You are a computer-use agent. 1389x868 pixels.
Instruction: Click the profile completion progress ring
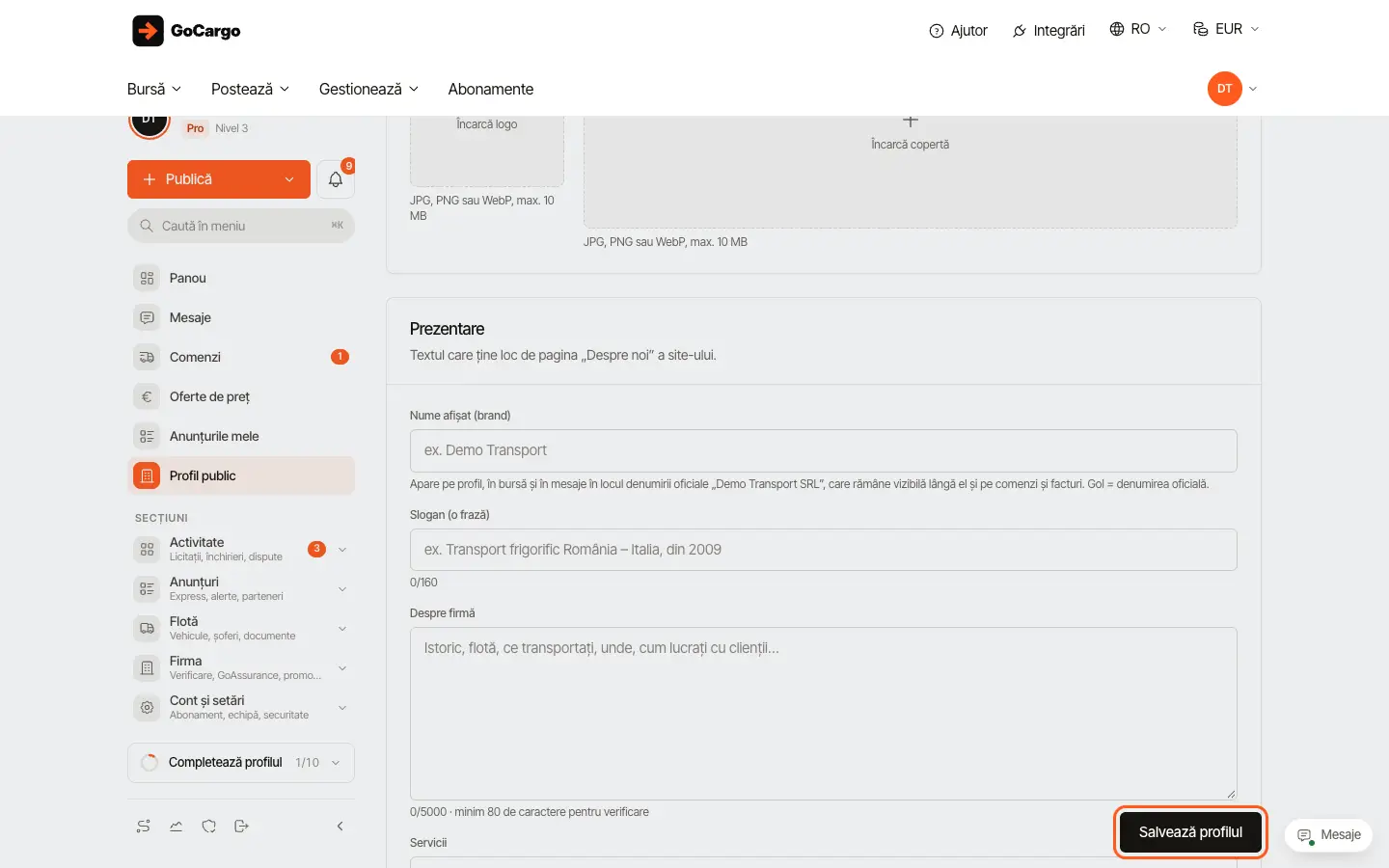coord(150,763)
